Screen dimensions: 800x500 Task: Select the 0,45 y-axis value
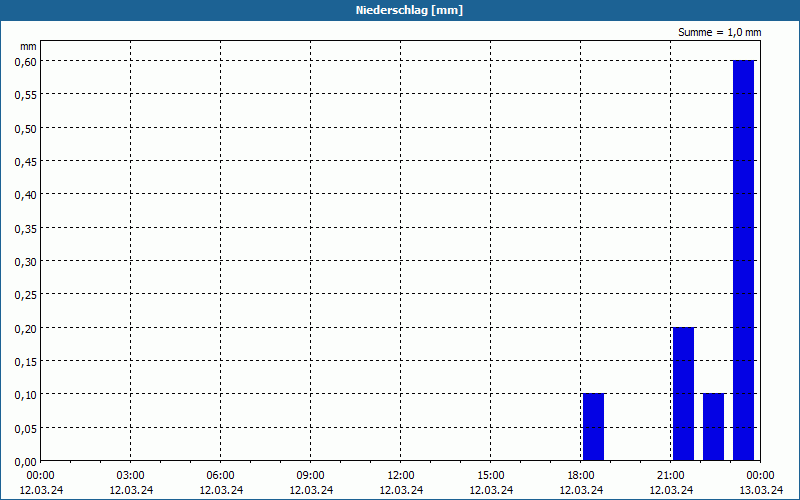click(x=26, y=162)
